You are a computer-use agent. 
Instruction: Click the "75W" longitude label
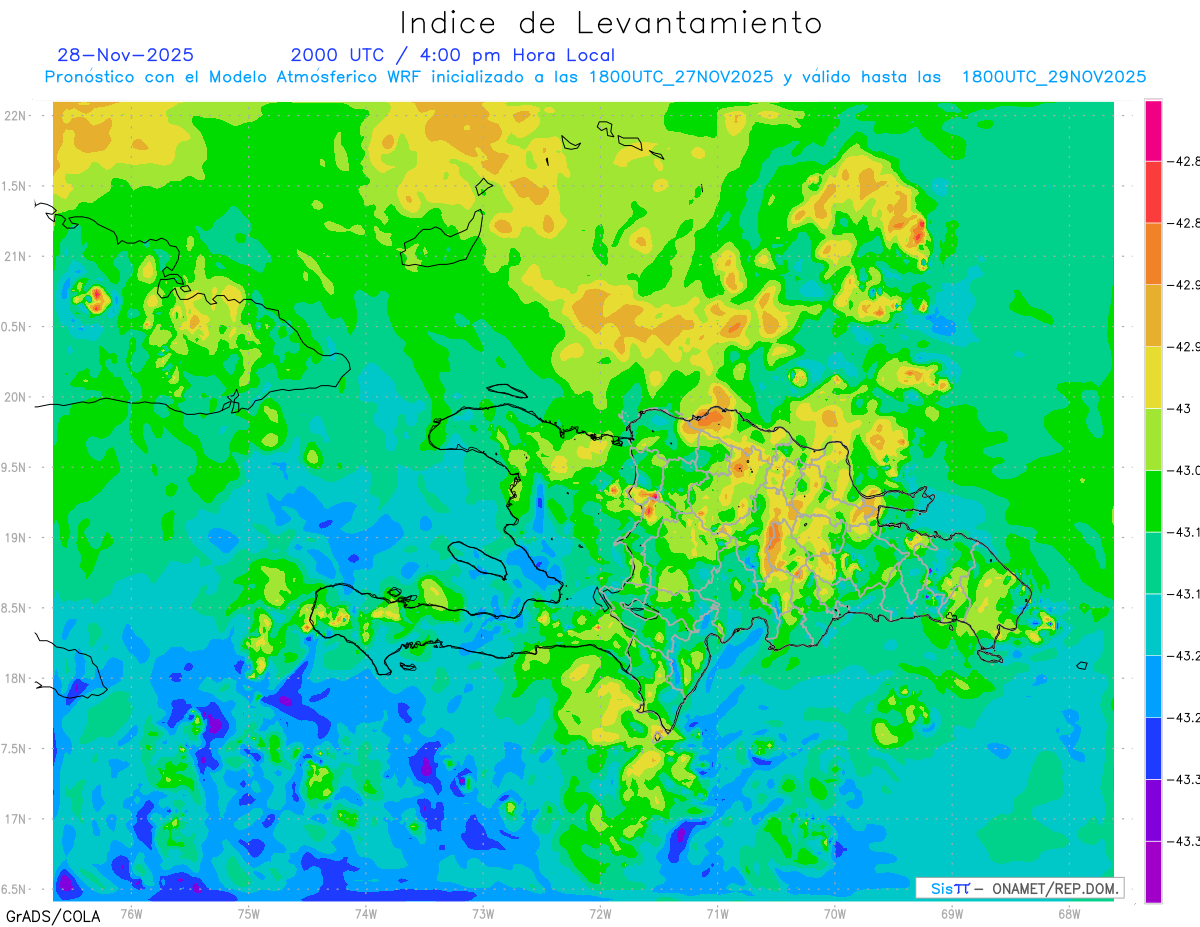(249, 913)
